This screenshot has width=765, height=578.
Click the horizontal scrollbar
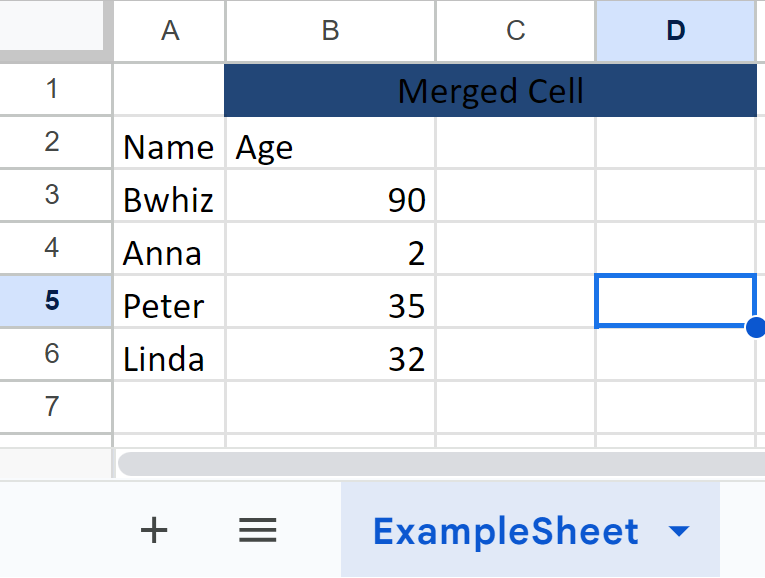coord(440,464)
